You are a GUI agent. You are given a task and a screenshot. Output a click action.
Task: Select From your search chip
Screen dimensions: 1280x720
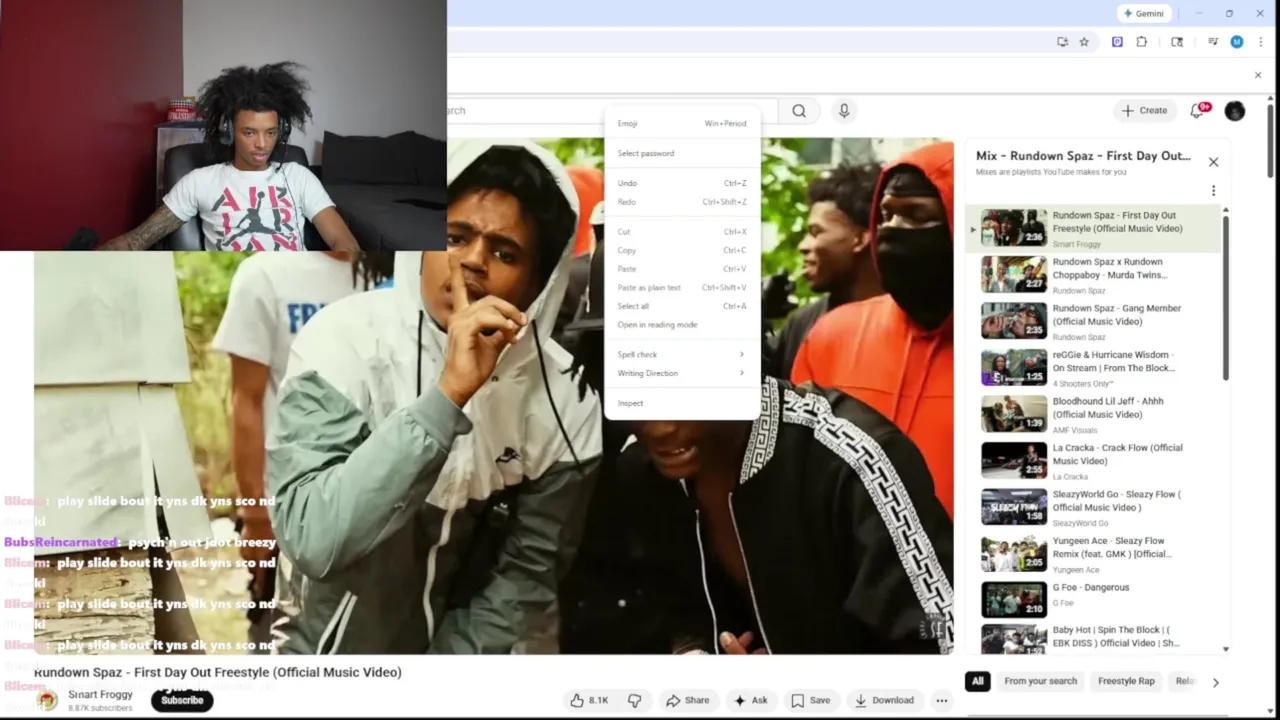(1040, 682)
